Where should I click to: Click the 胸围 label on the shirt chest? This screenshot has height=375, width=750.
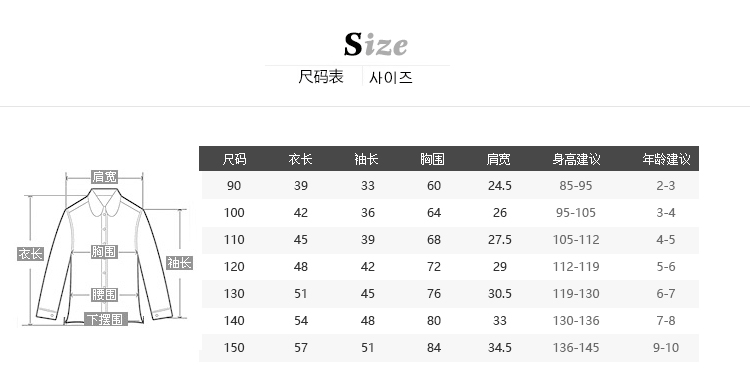click(x=104, y=252)
